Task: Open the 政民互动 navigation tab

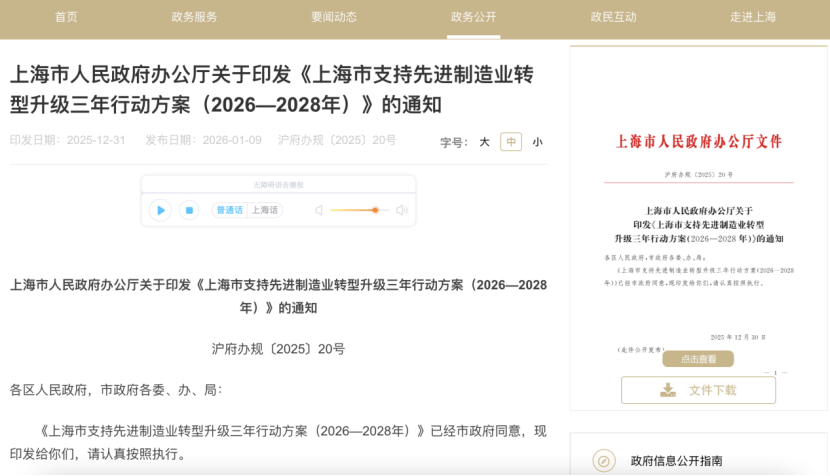Action: (x=614, y=17)
